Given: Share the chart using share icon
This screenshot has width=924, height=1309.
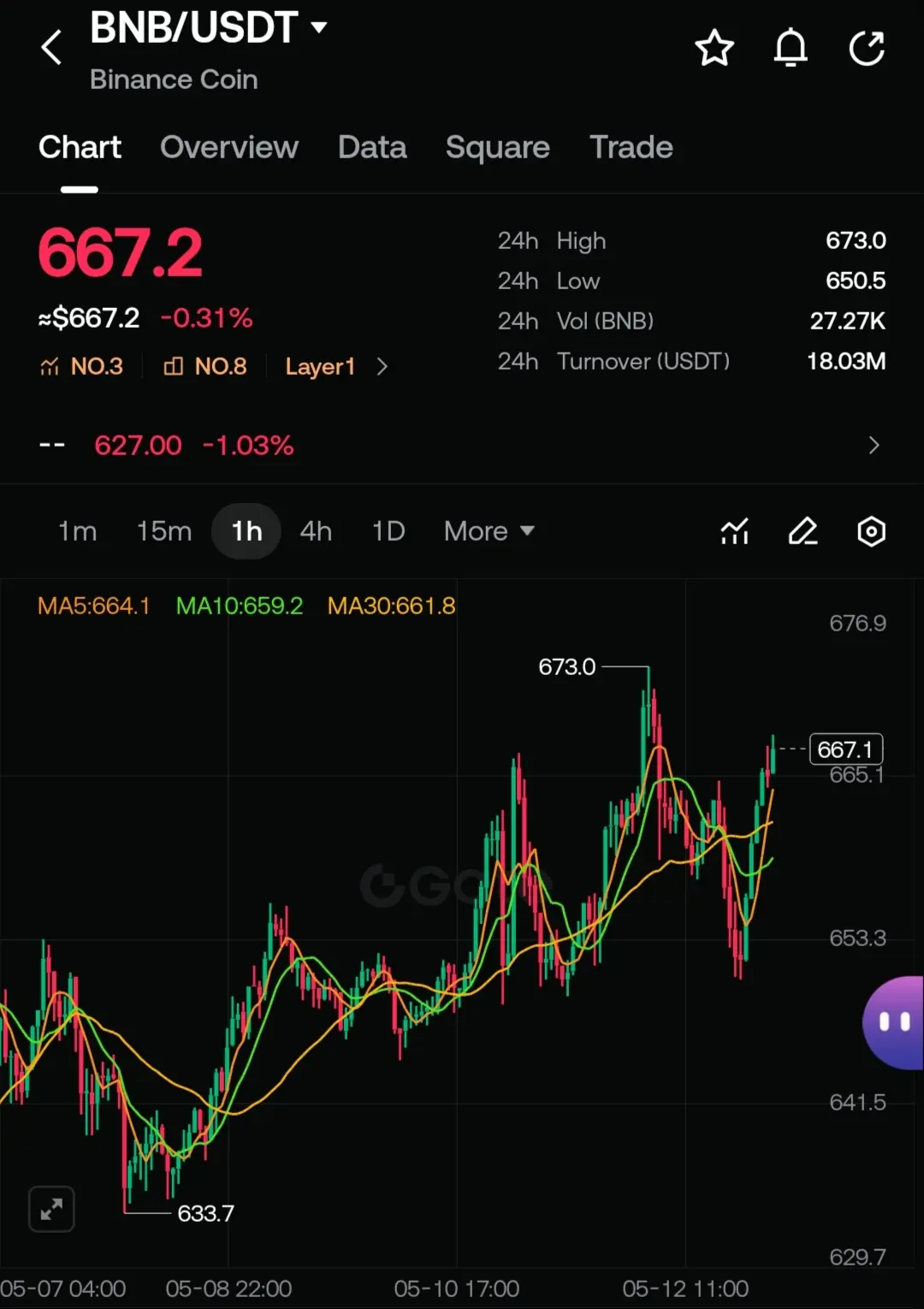Looking at the screenshot, I should (867, 48).
